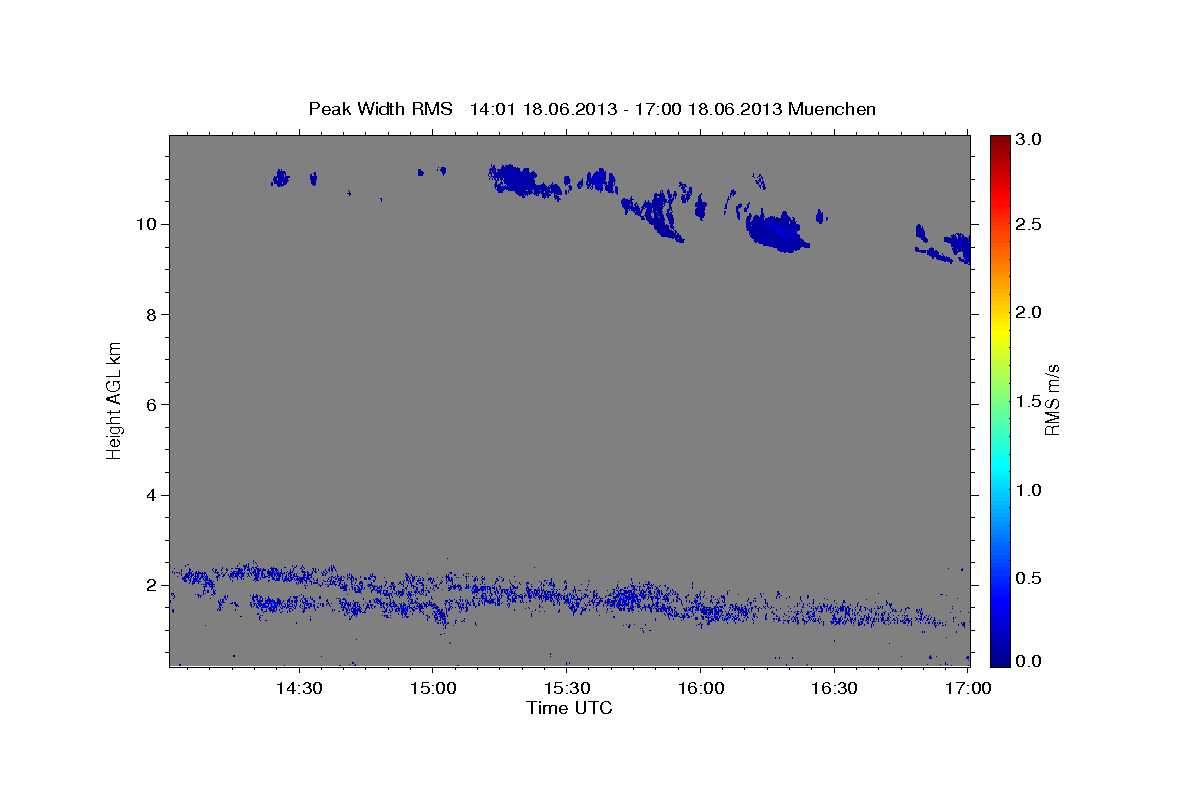This screenshot has height=800, width=1200.
Task: Click the small cloud blob near 14:25
Action: [279, 178]
